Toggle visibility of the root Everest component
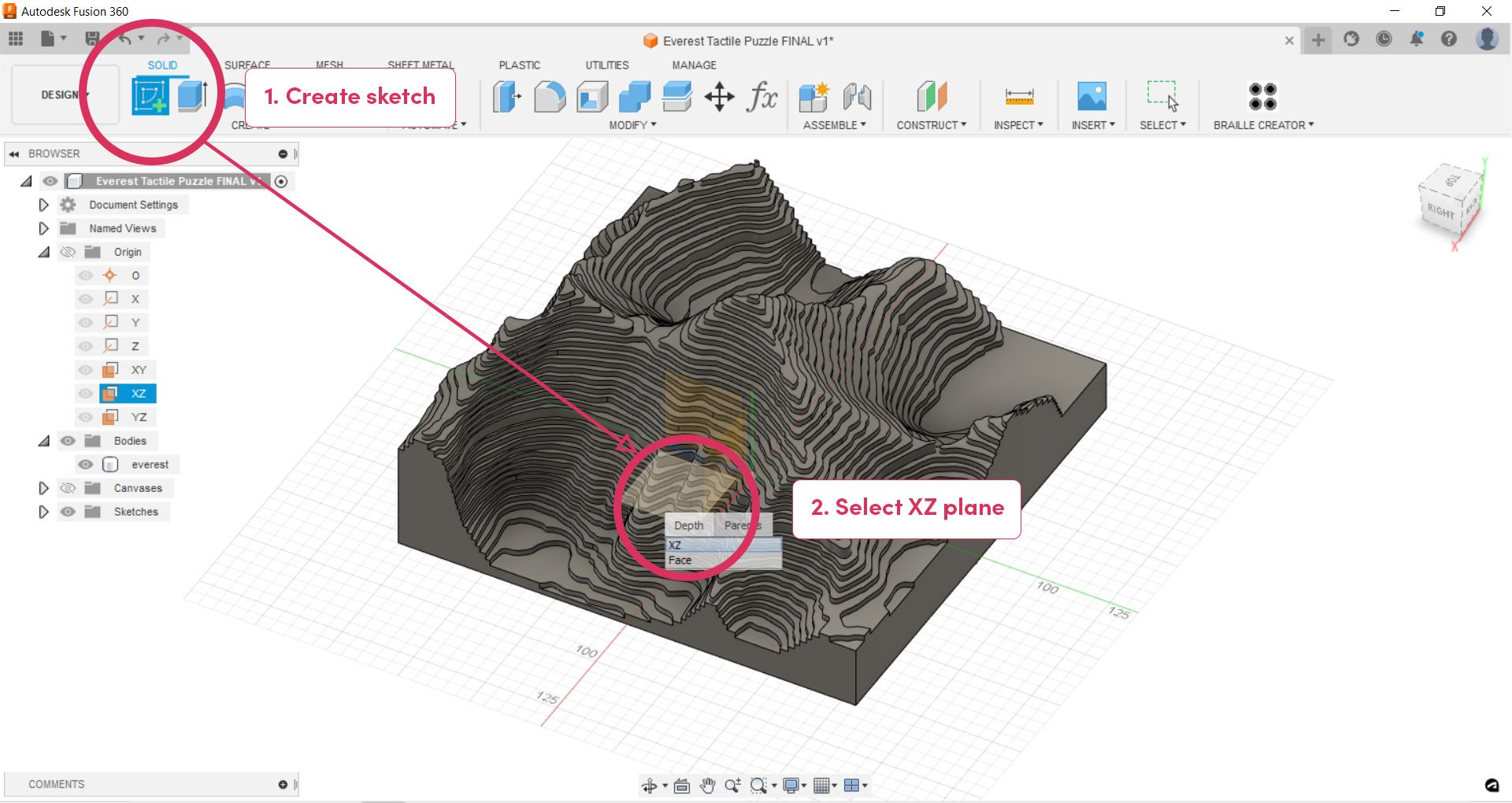The width and height of the screenshot is (1512, 803). [50, 181]
